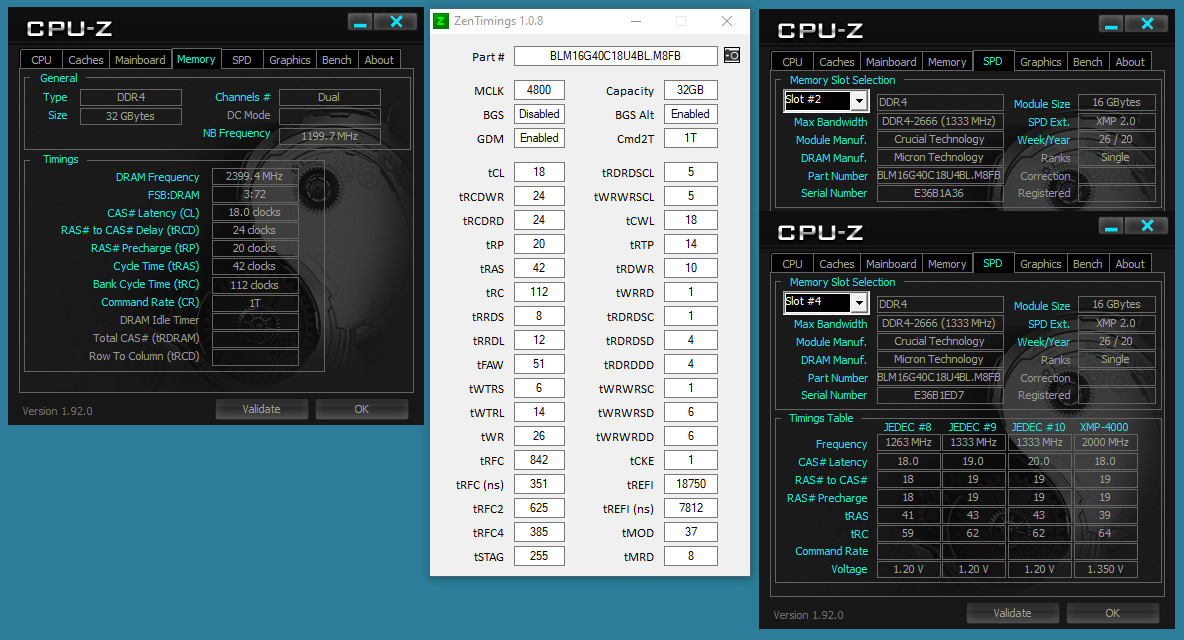Image resolution: width=1184 pixels, height=640 pixels.
Task: Switch to Mainboard tab in left CPU-Z
Action: 140,60
